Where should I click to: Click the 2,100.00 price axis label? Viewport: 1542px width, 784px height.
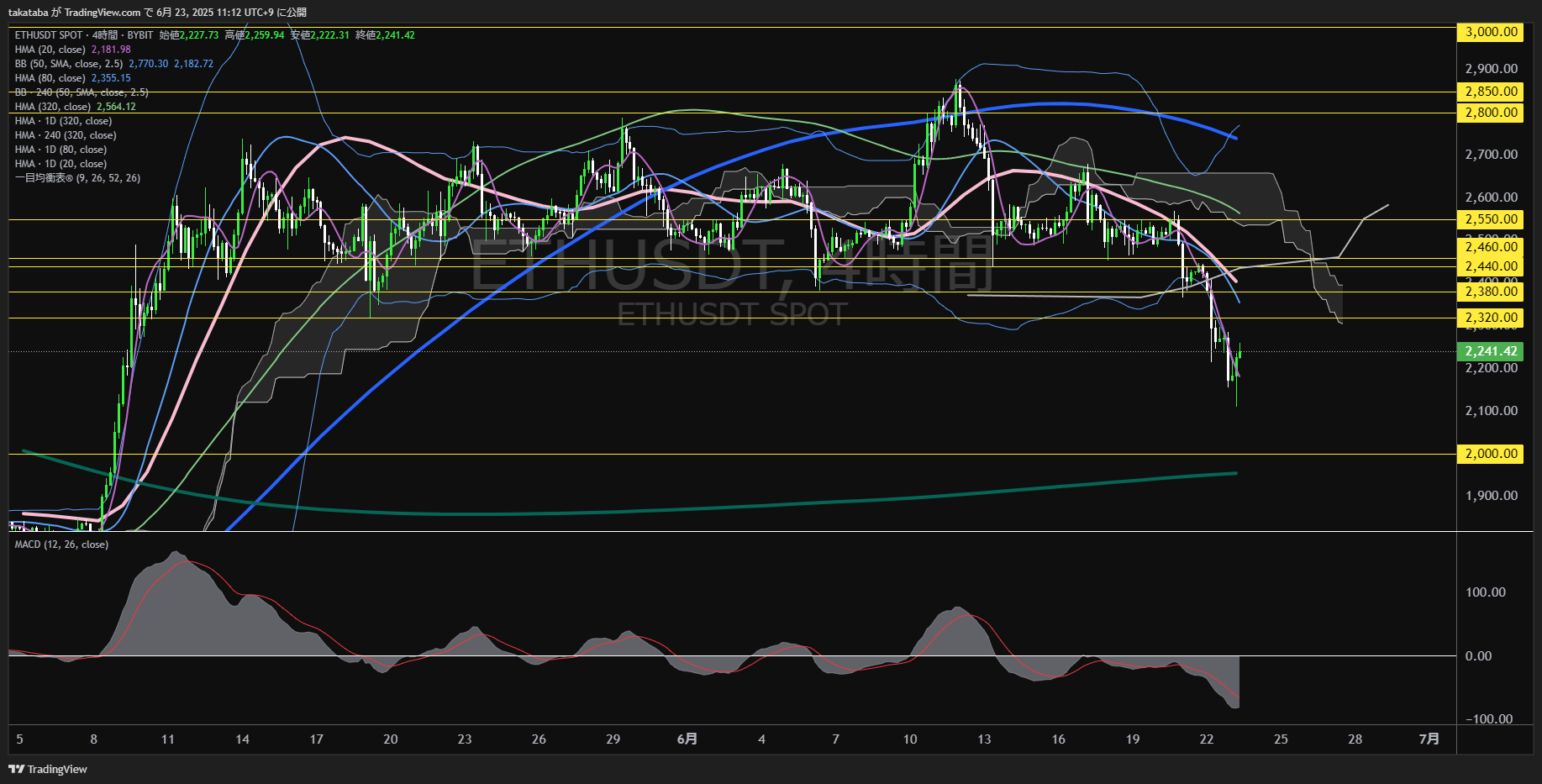[x=1491, y=411]
